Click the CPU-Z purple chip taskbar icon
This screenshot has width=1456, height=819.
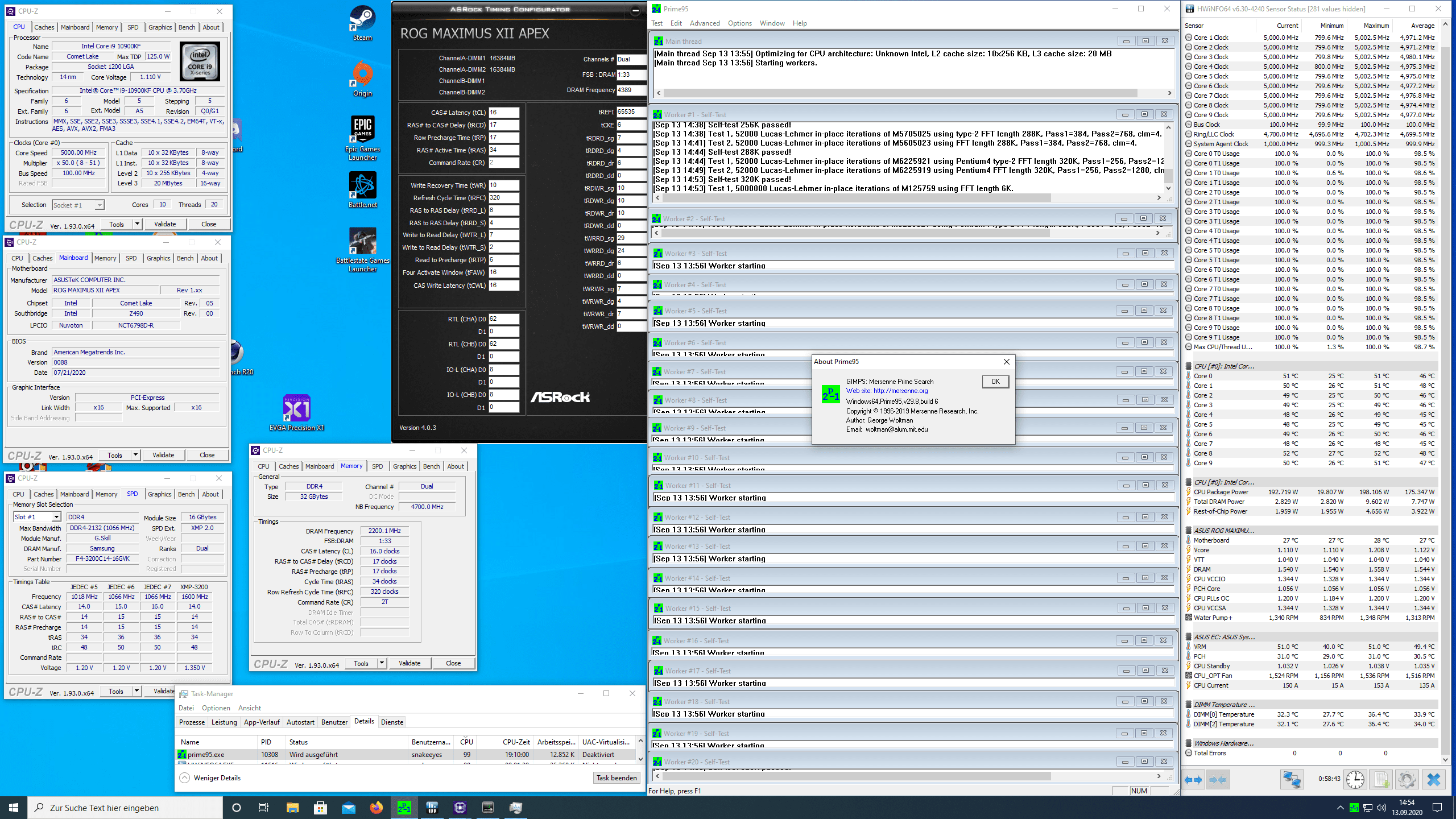pos(460,807)
